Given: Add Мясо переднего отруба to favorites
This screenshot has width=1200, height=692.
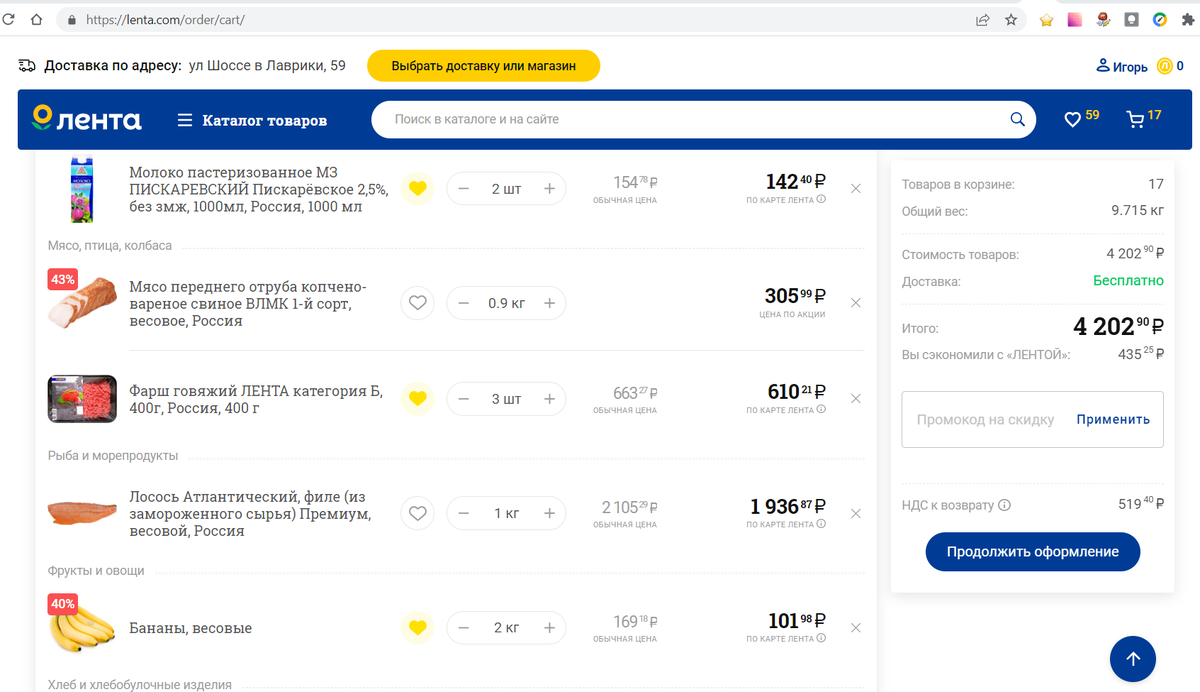Looking at the screenshot, I should click(x=418, y=302).
